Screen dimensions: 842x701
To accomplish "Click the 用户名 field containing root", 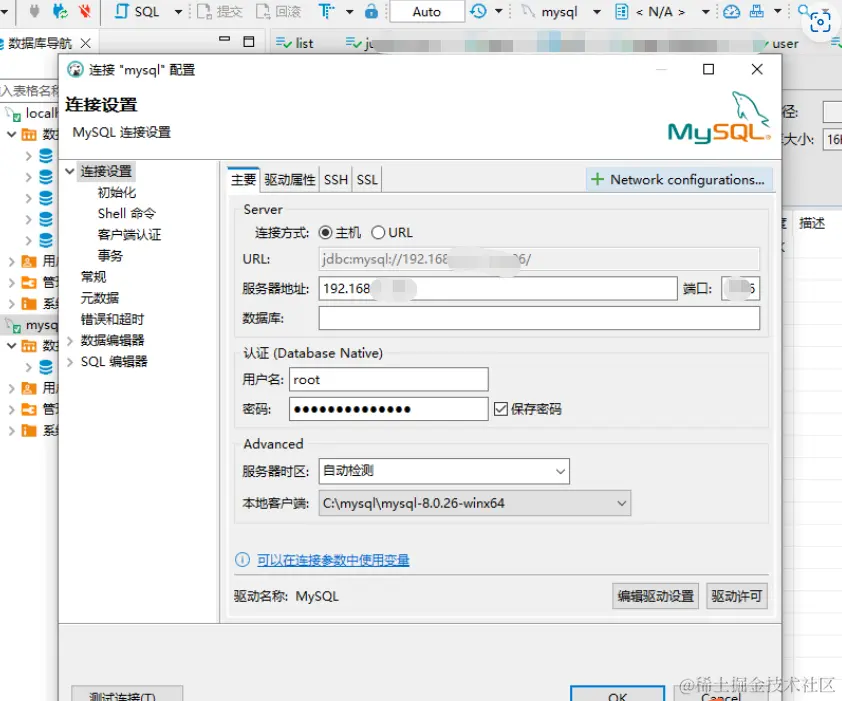I will pyautogui.click(x=389, y=380).
